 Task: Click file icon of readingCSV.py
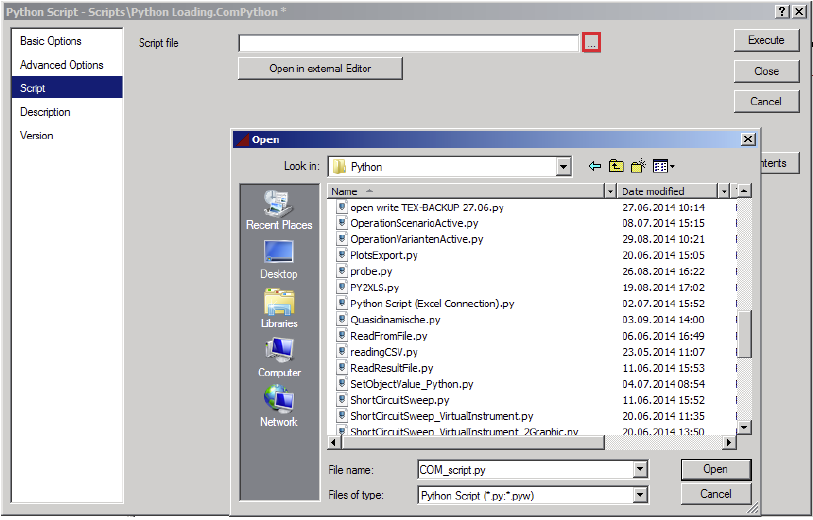(x=342, y=352)
